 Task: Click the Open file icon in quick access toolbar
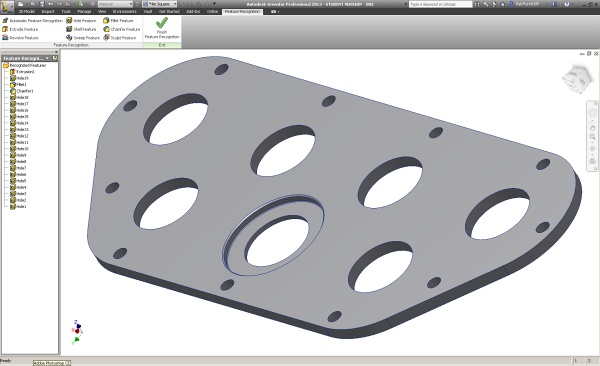click(x=32, y=4)
